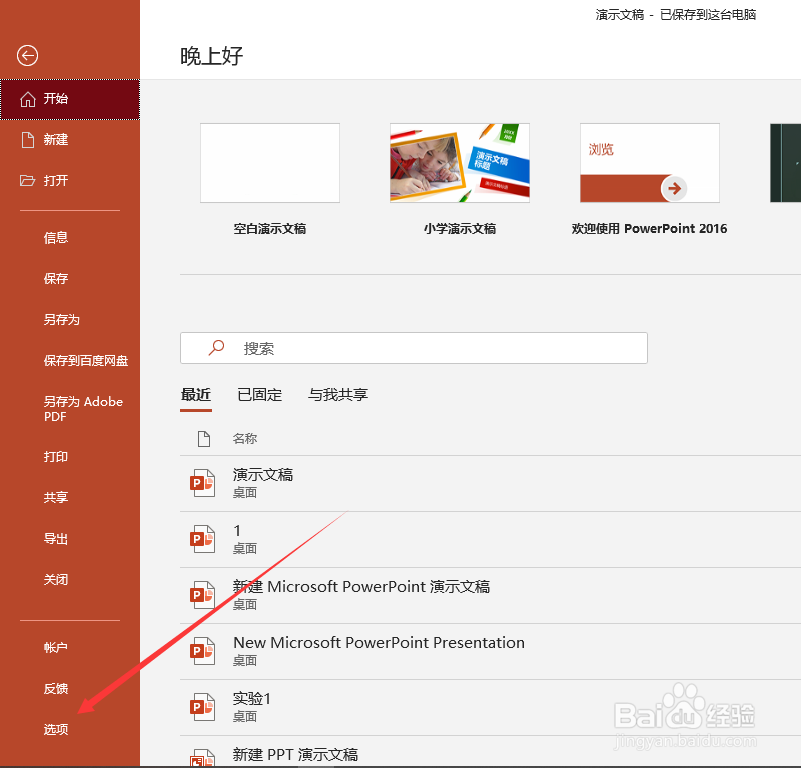Open recent file 演示文稿
The height and width of the screenshot is (768, 801).
point(490,483)
